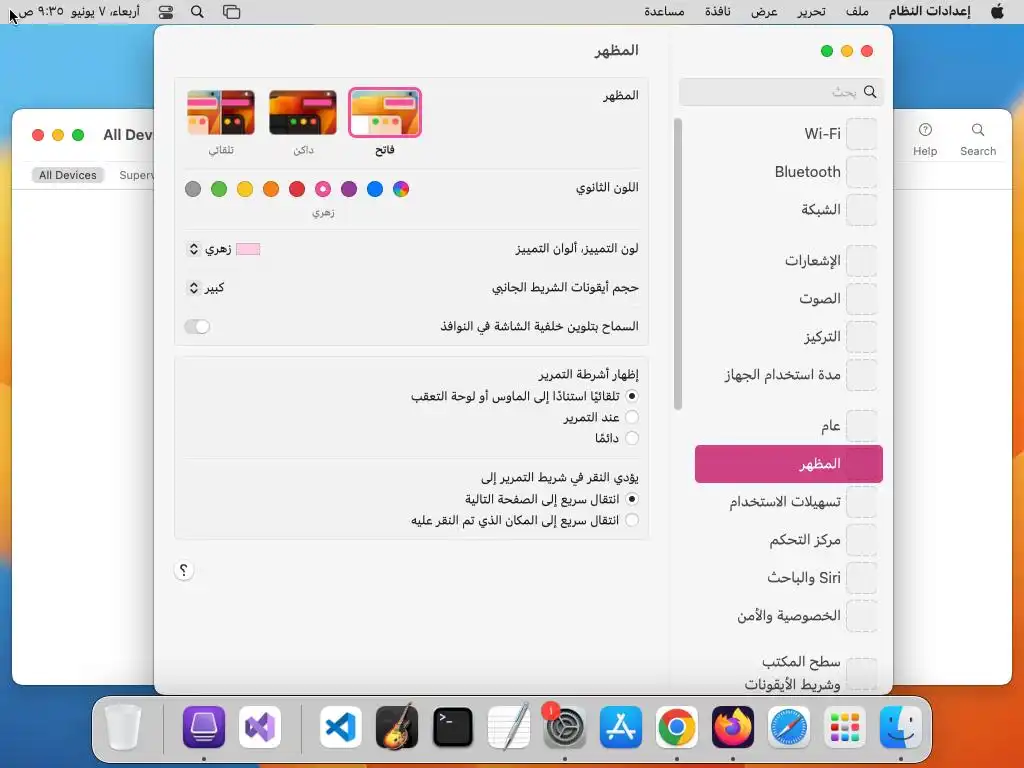Toggle wallpaper tinting in windows switch
The image size is (1024, 768).
tap(197, 327)
